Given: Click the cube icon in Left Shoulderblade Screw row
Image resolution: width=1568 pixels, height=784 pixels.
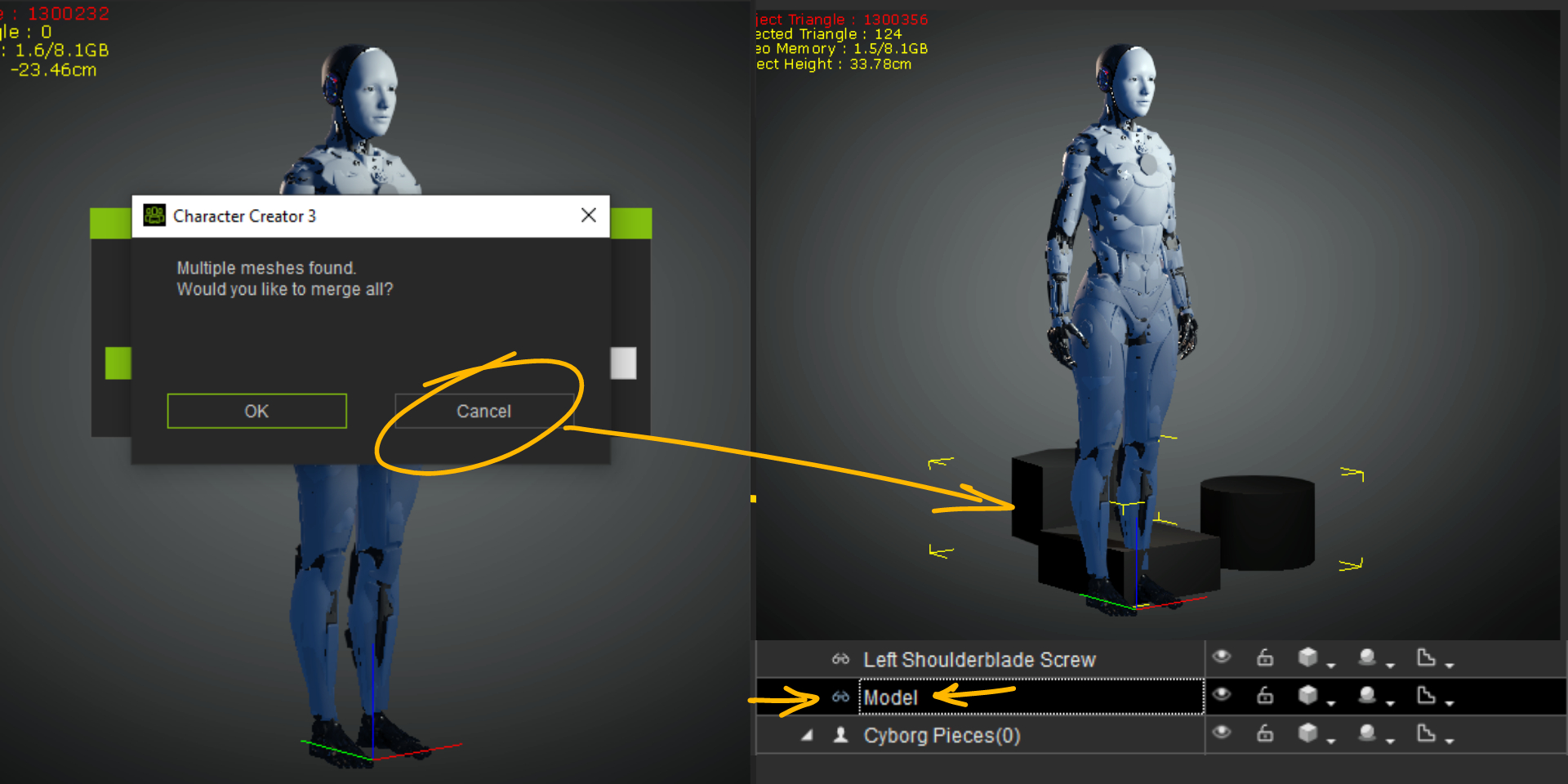Looking at the screenshot, I should (1307, 657).
